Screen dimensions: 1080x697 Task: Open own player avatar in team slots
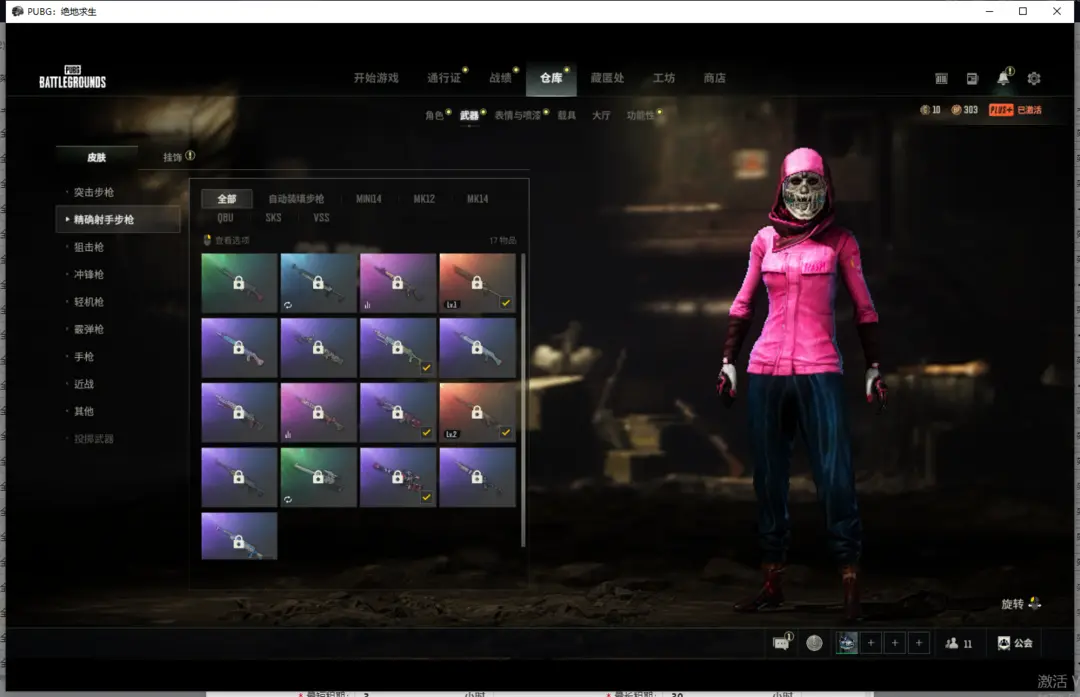(847, 643)
